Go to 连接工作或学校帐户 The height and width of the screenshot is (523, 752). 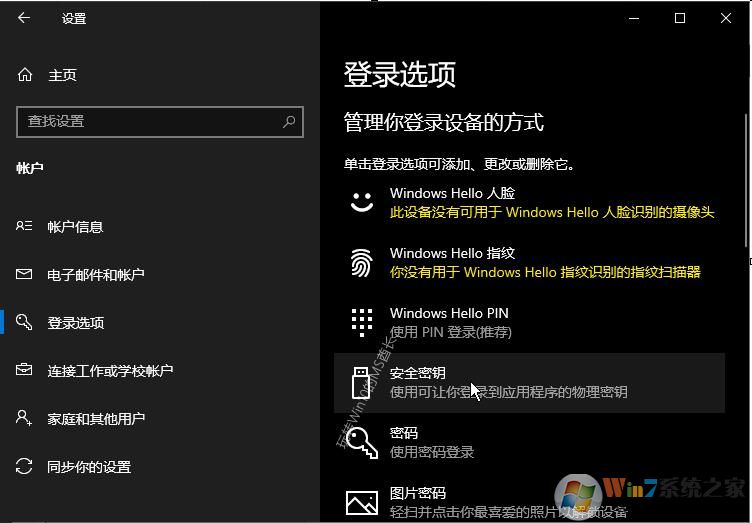coord(110,371)
